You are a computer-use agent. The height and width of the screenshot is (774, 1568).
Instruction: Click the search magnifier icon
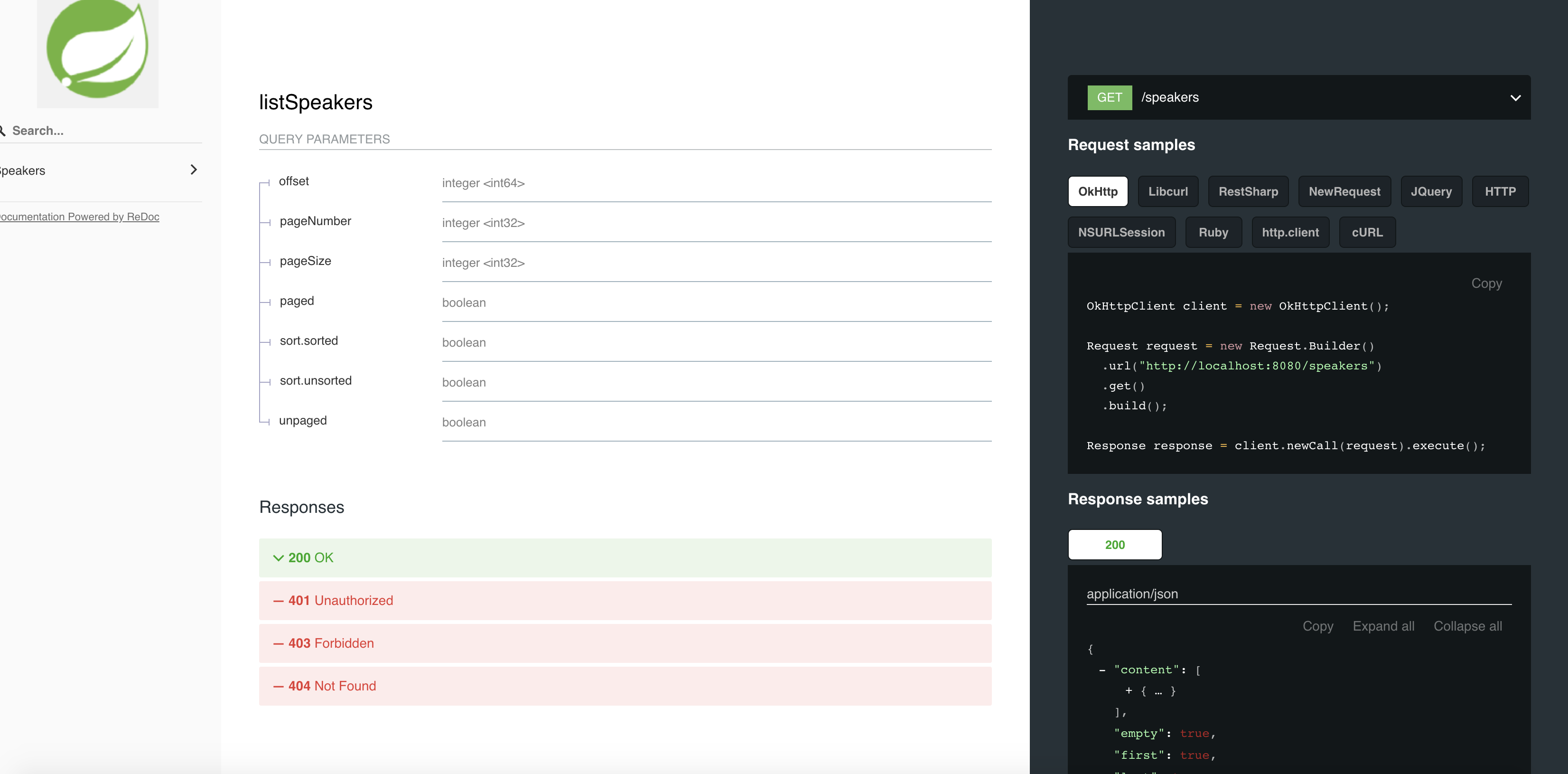click(x=2, y=130)
